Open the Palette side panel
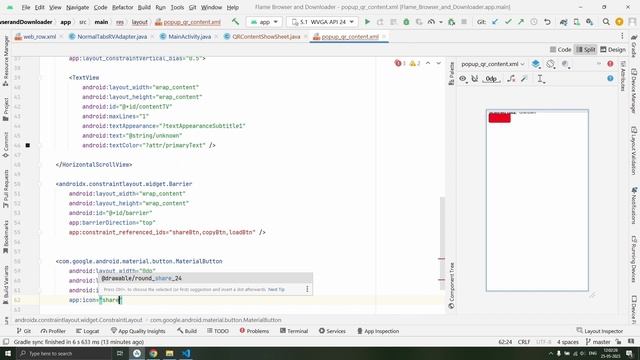 (x=451, y=73)
